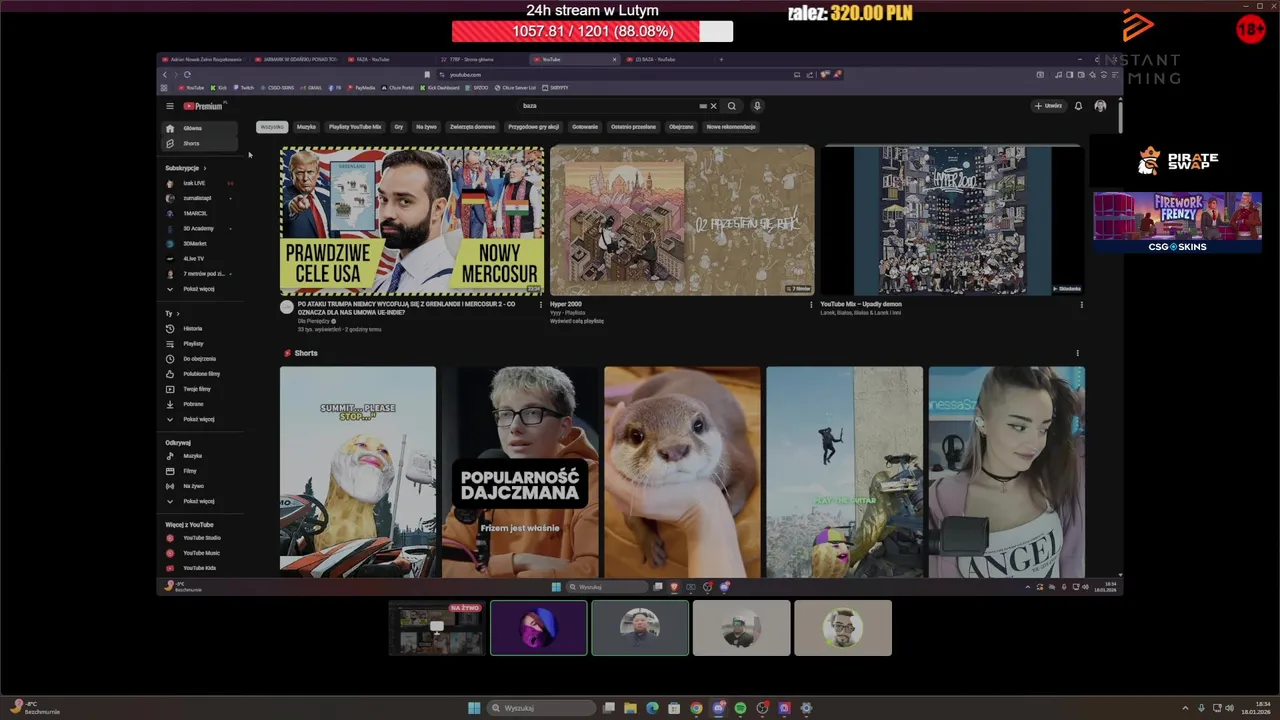The height and width of the screenshot is (720, 1280).
Task: Open Główna home in YouTube sidebar
Action: 200,128
